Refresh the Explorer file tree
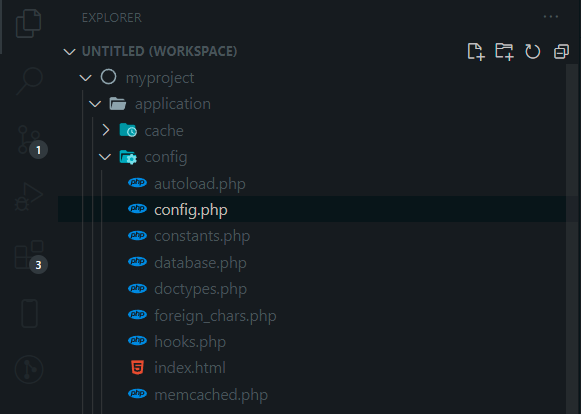 pos(532,51)
